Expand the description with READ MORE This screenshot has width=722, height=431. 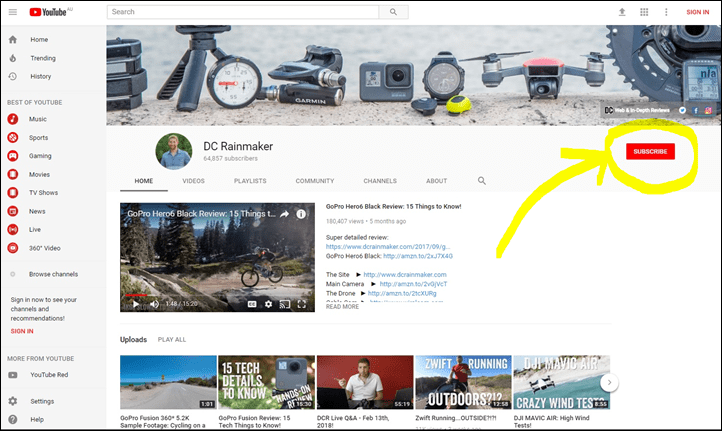(342, 307)
